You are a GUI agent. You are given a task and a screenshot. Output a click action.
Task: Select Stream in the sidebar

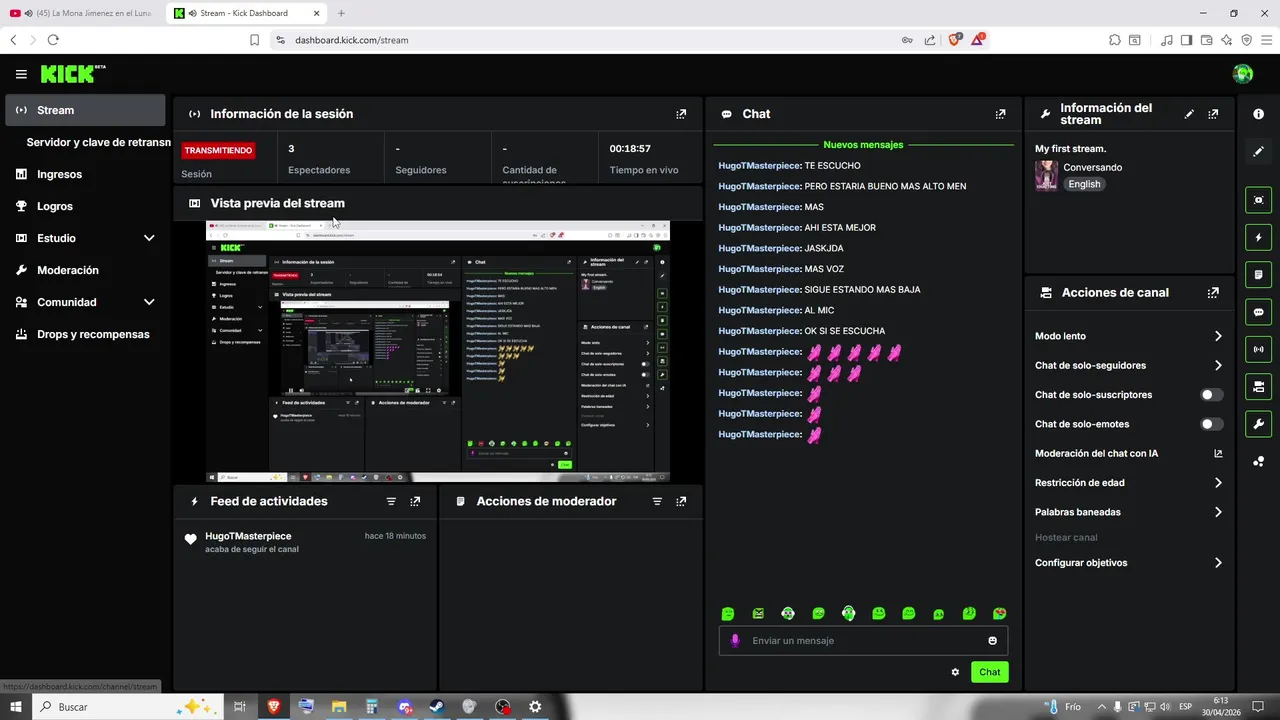(85, 110)
